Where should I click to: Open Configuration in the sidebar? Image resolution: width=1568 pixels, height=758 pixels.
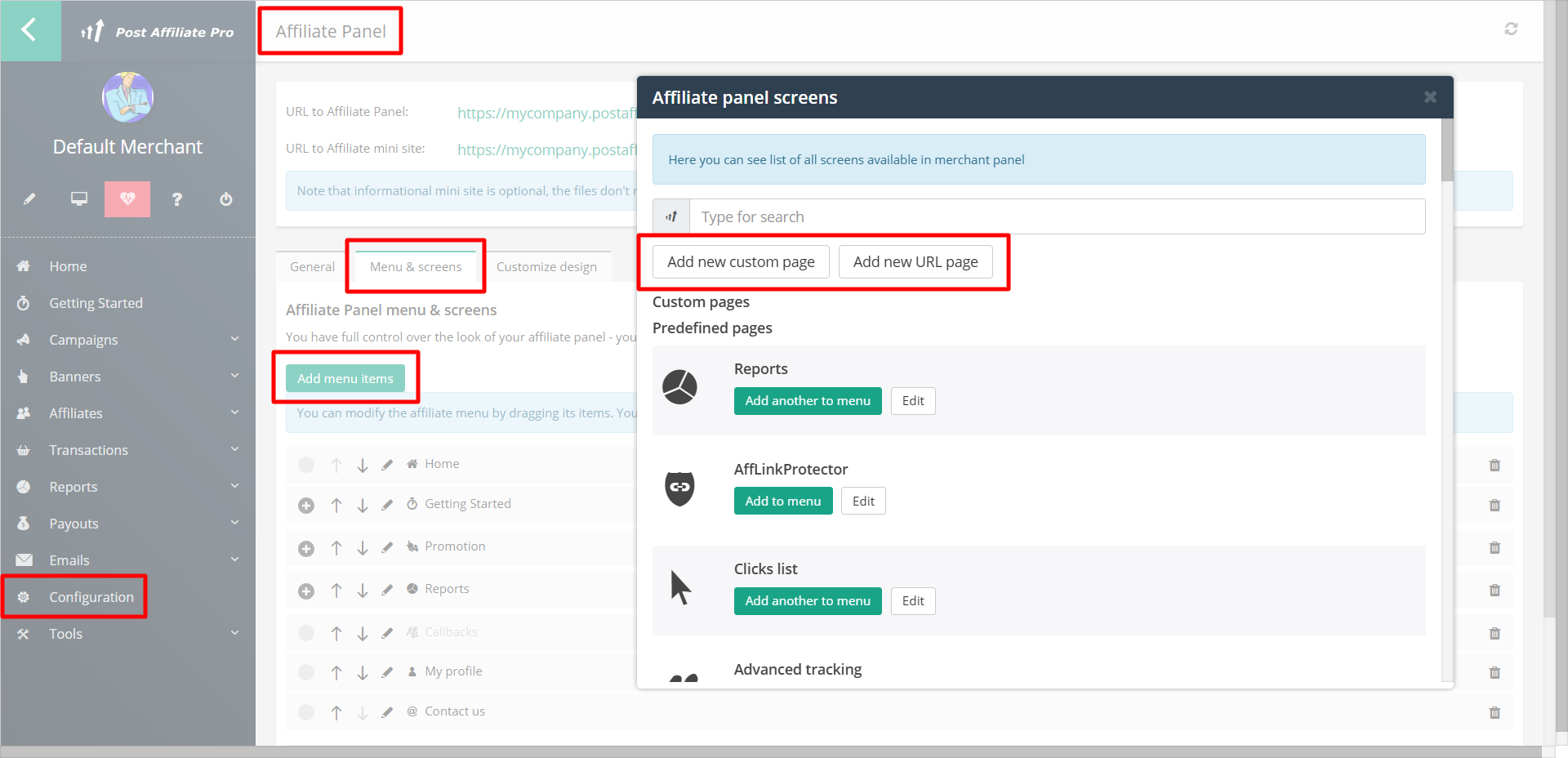pos(91,597)
